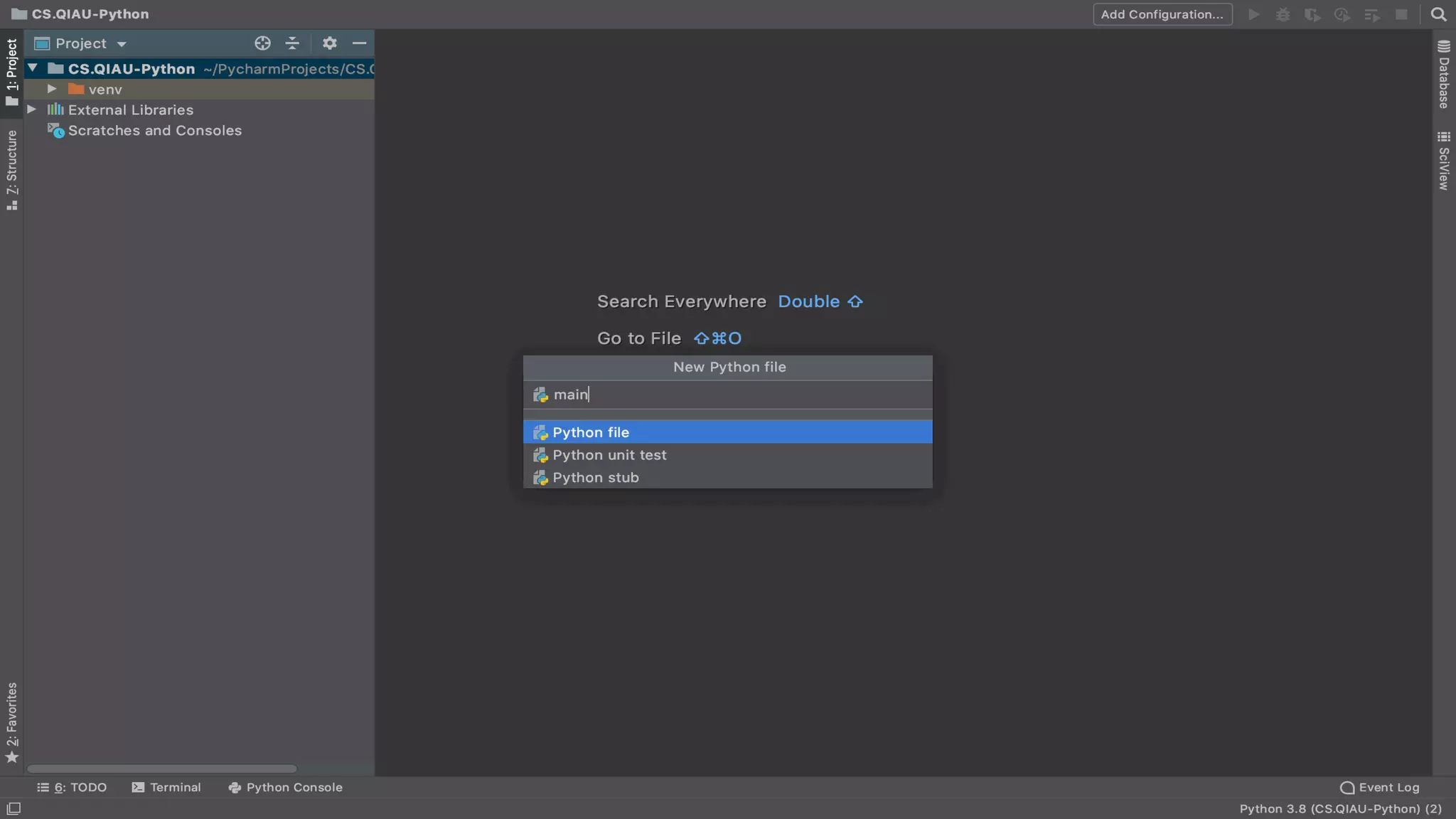Viewport: 1456px width, 819px height.
Task: Expand the venv folder
Action: pyautogui.click(x=52, y=89)
